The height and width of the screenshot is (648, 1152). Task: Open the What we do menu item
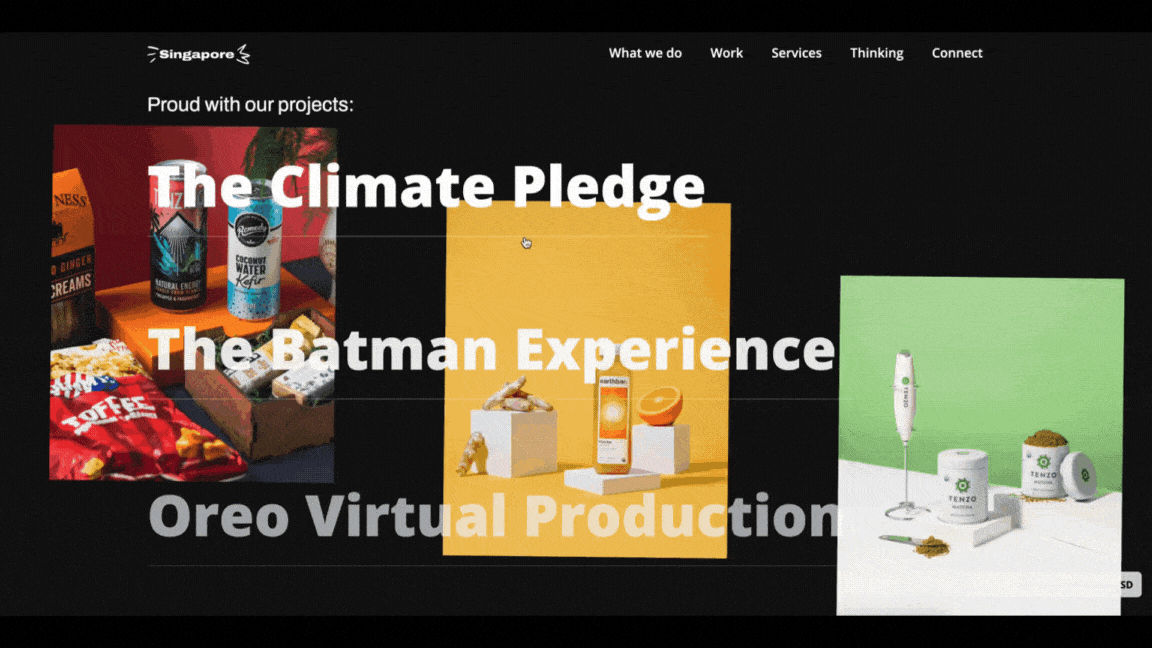(645, 53)
